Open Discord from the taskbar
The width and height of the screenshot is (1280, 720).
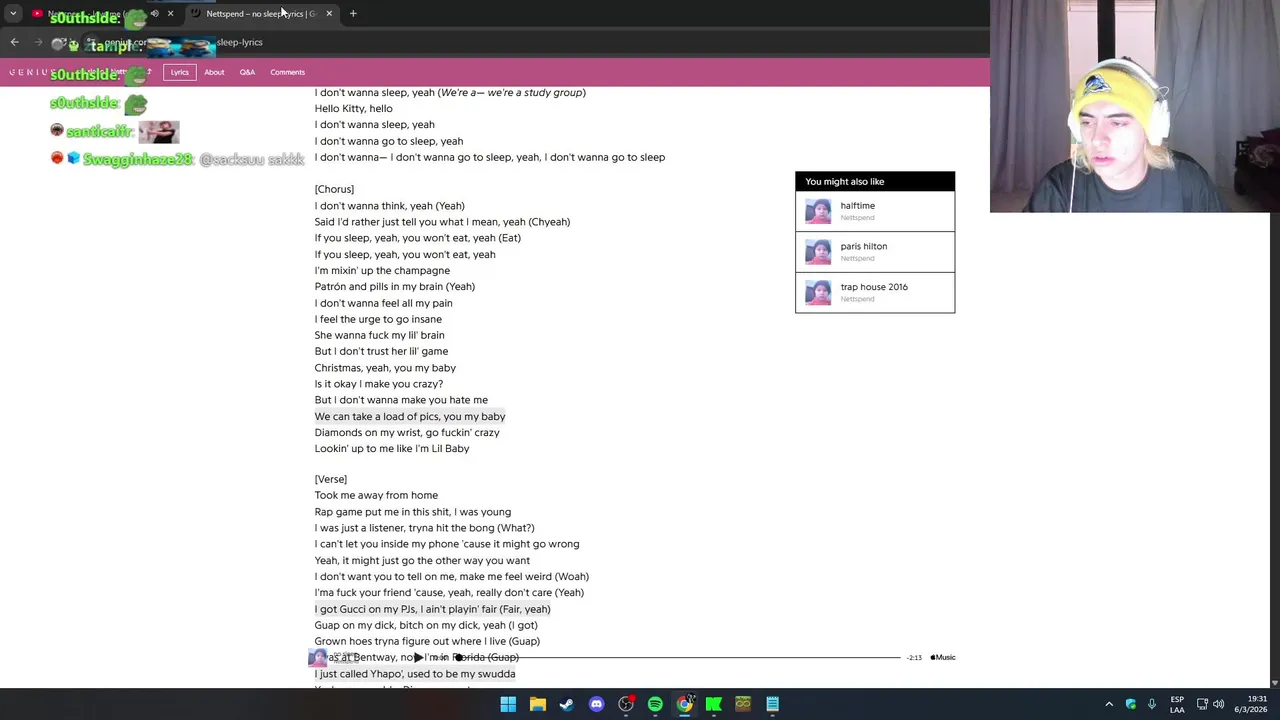pos(596,704)
